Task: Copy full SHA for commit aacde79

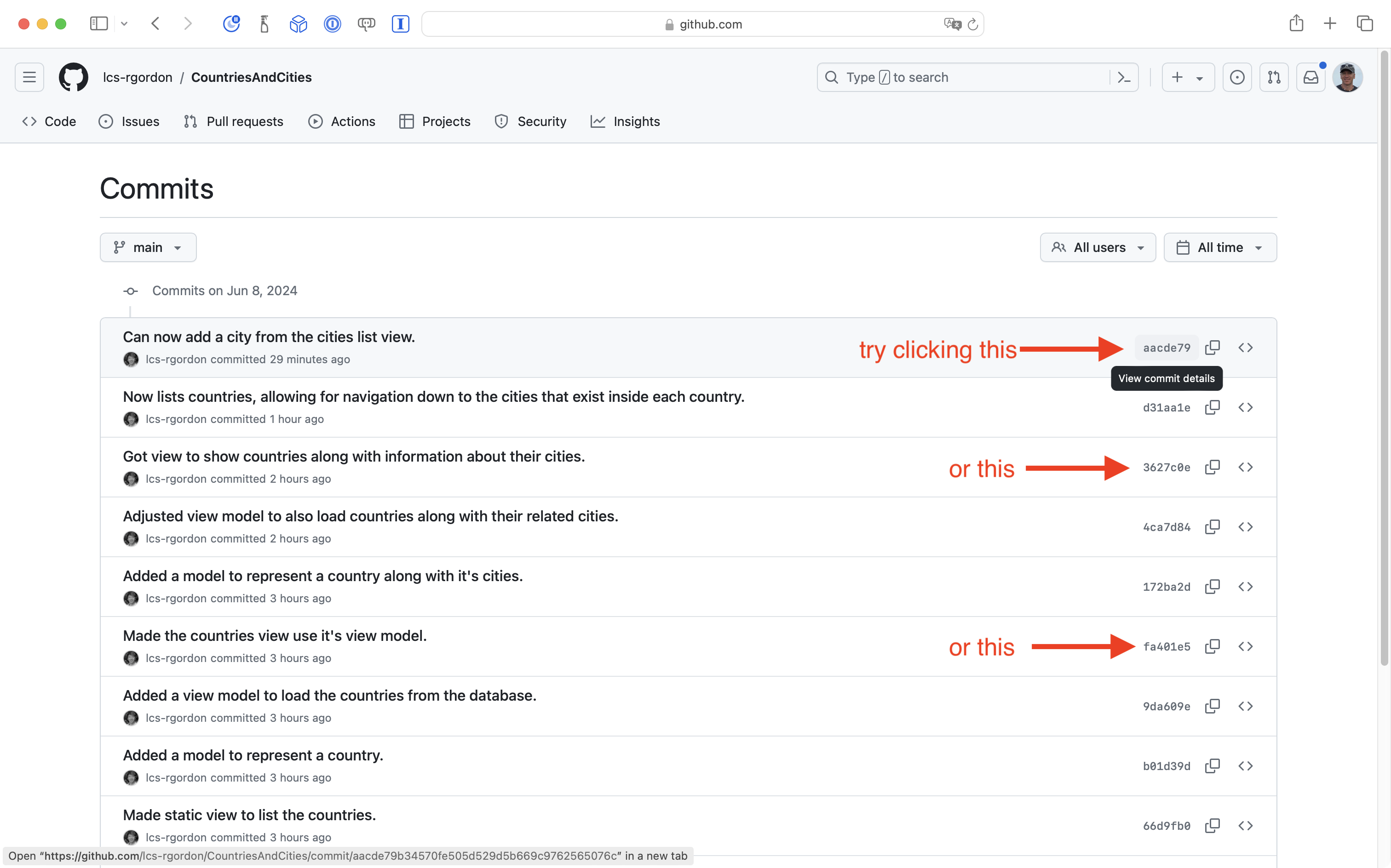Action: point(1213,347)
